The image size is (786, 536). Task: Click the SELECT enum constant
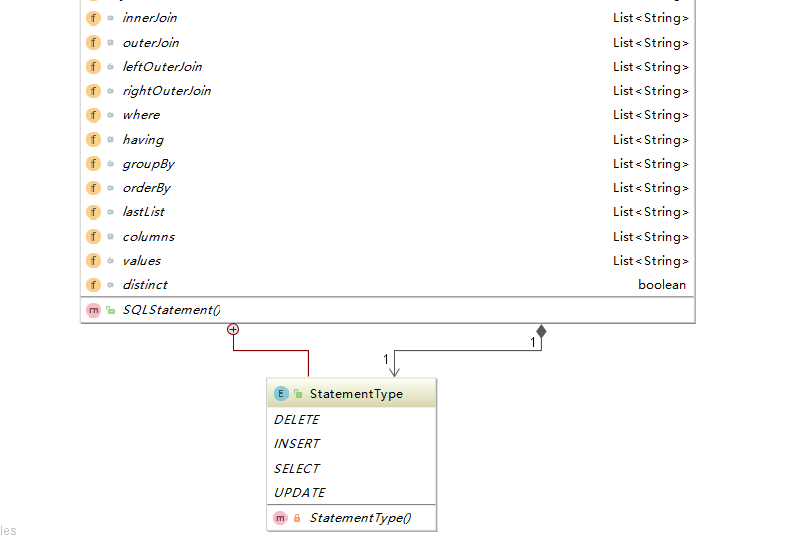(297, 468)
